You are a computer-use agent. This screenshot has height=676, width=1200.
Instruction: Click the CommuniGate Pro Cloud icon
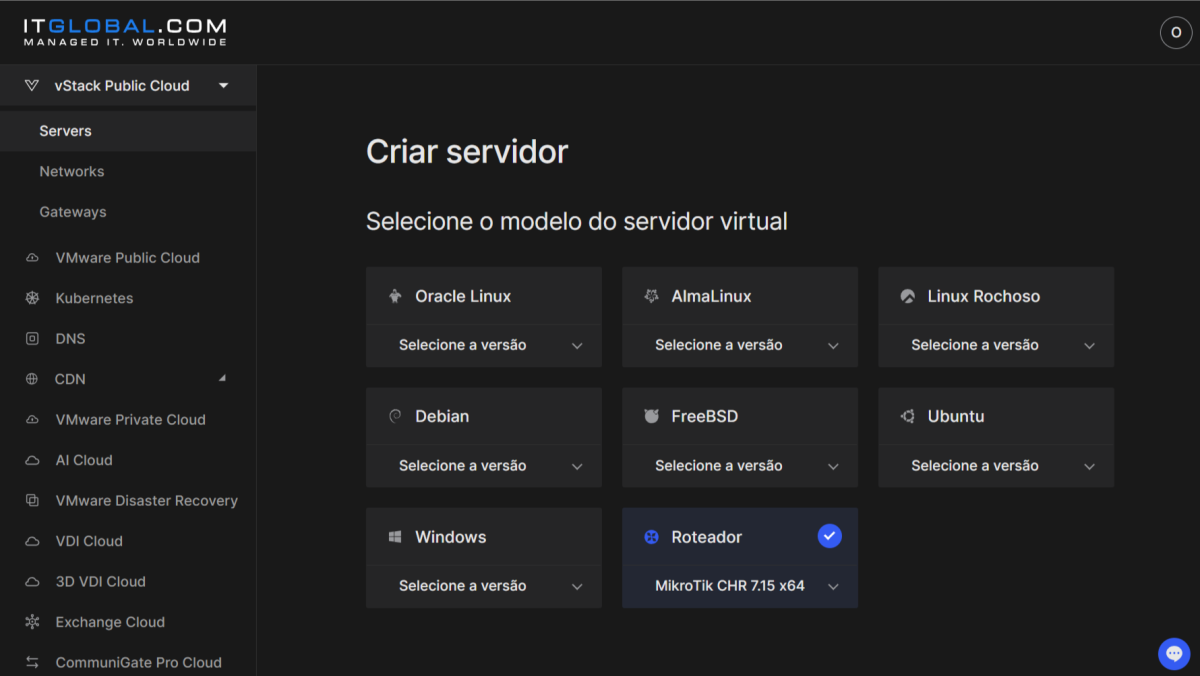point(32,663)
